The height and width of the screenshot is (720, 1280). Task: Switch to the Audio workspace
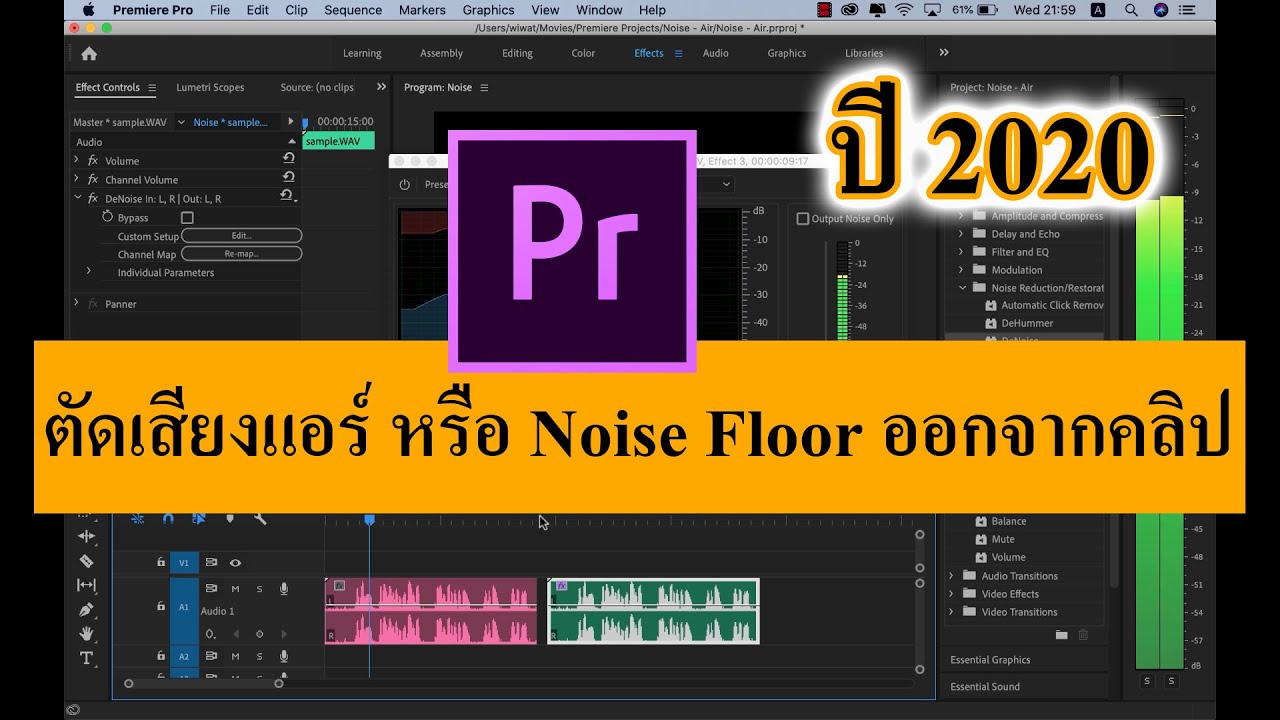click(x=716, y=53)
